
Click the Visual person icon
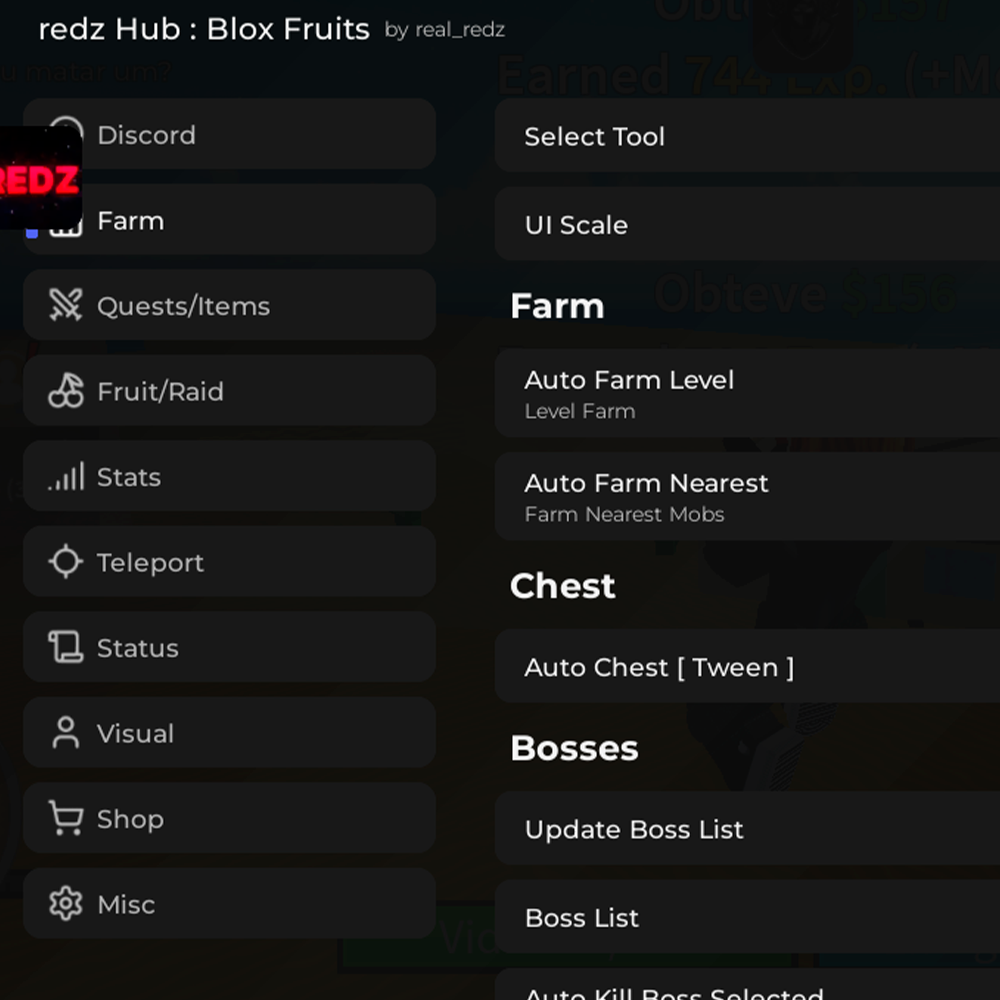[x=65, y=733]
